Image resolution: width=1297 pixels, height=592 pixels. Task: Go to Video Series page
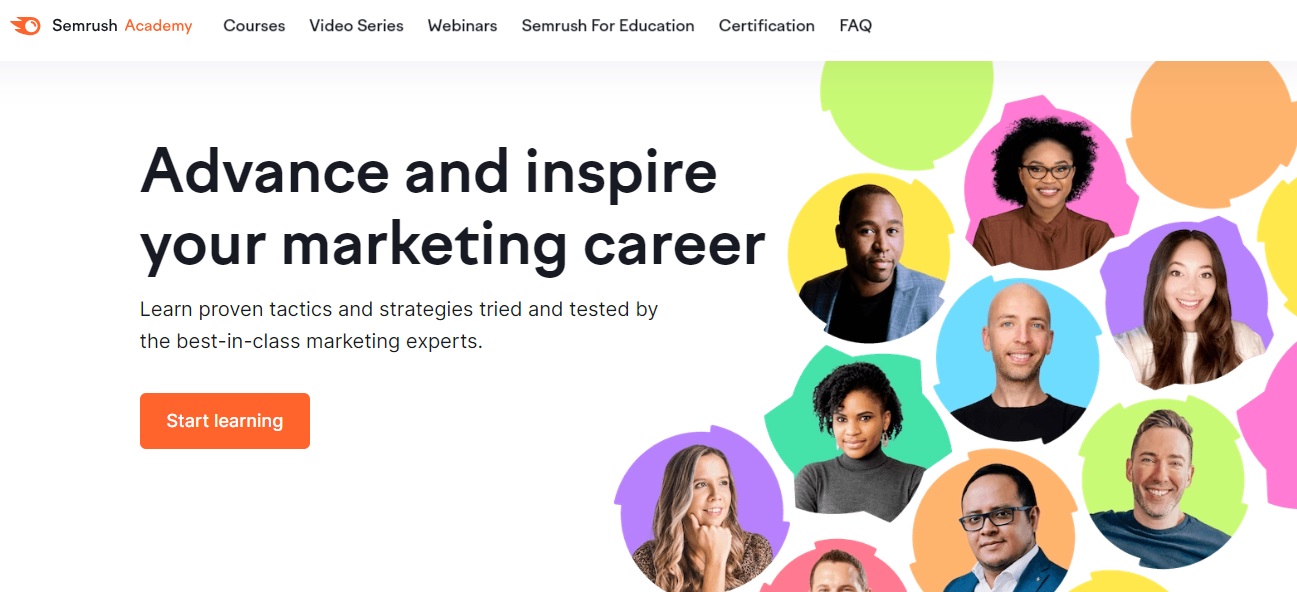356,26
